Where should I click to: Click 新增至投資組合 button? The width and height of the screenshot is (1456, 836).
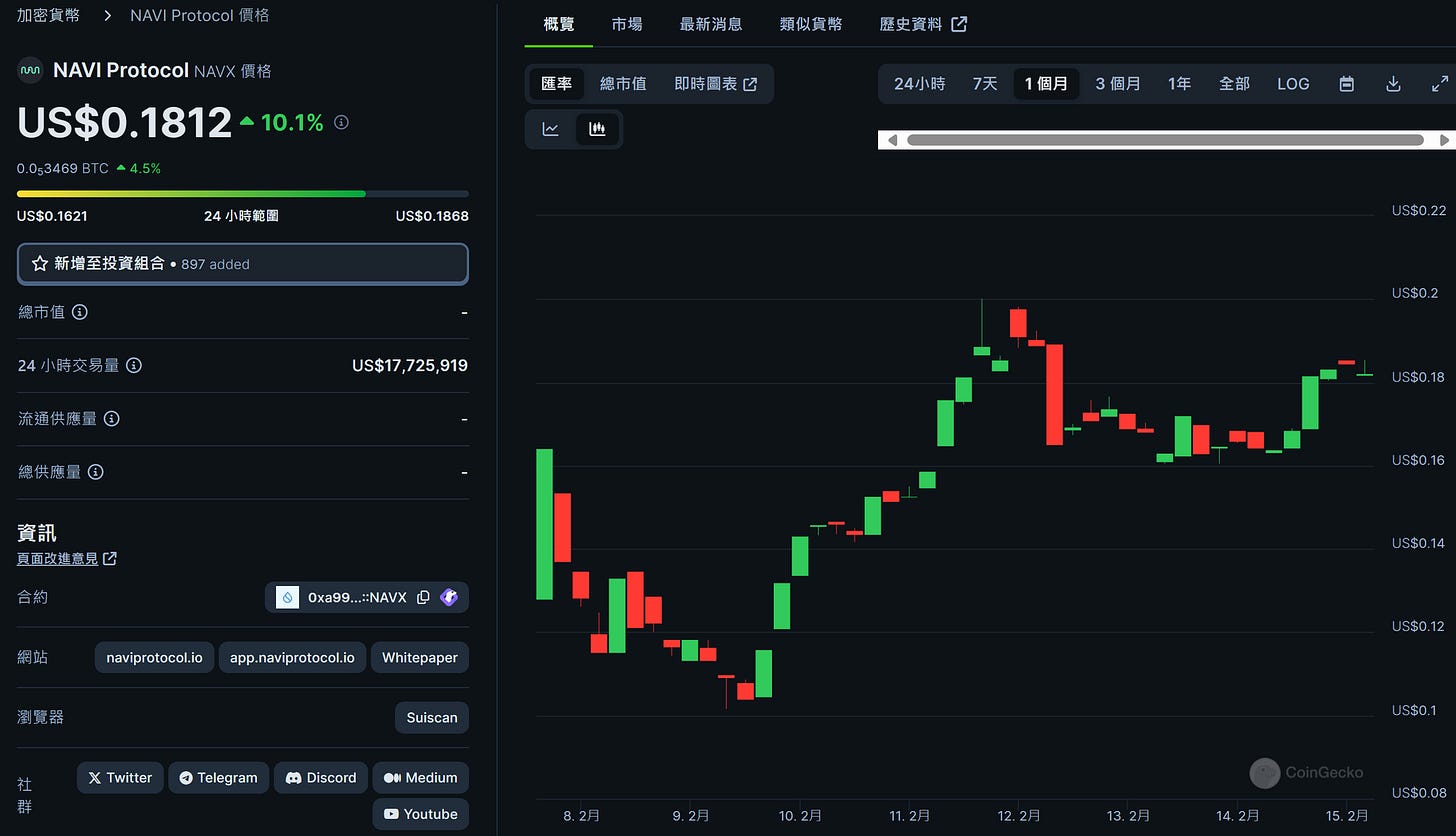point(243,264)
